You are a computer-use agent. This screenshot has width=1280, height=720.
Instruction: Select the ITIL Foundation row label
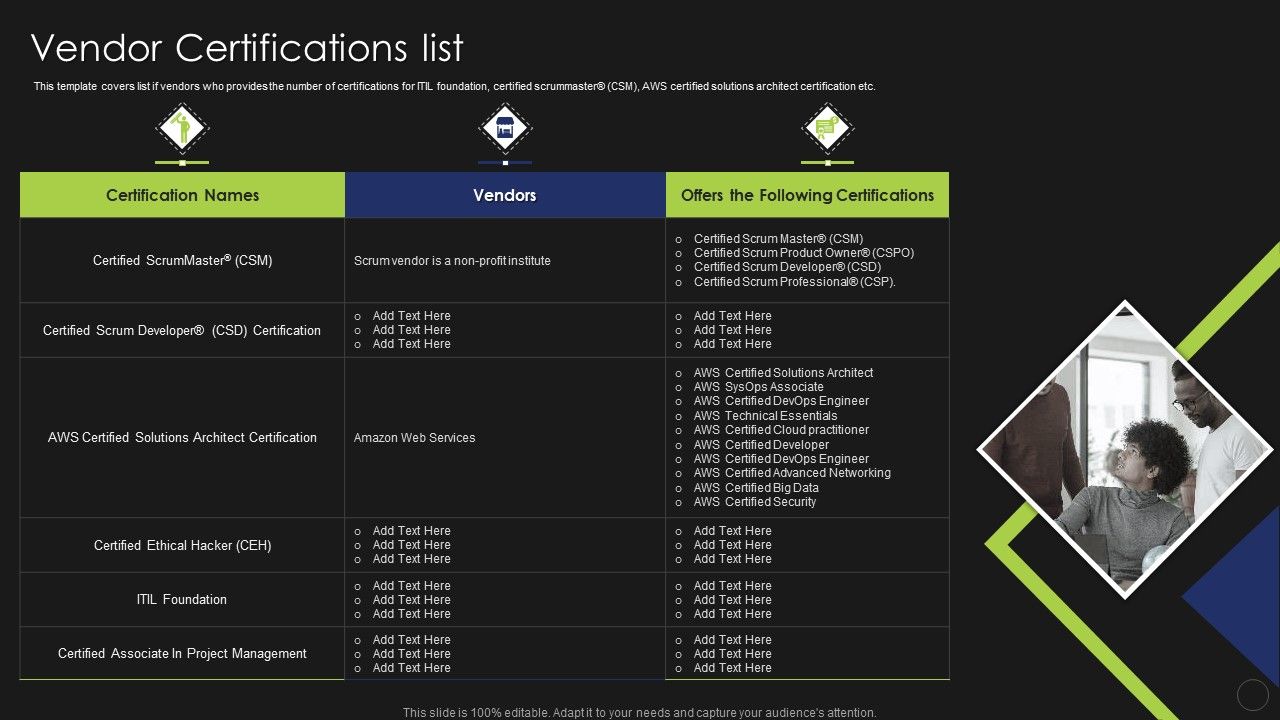click(182, 600)
